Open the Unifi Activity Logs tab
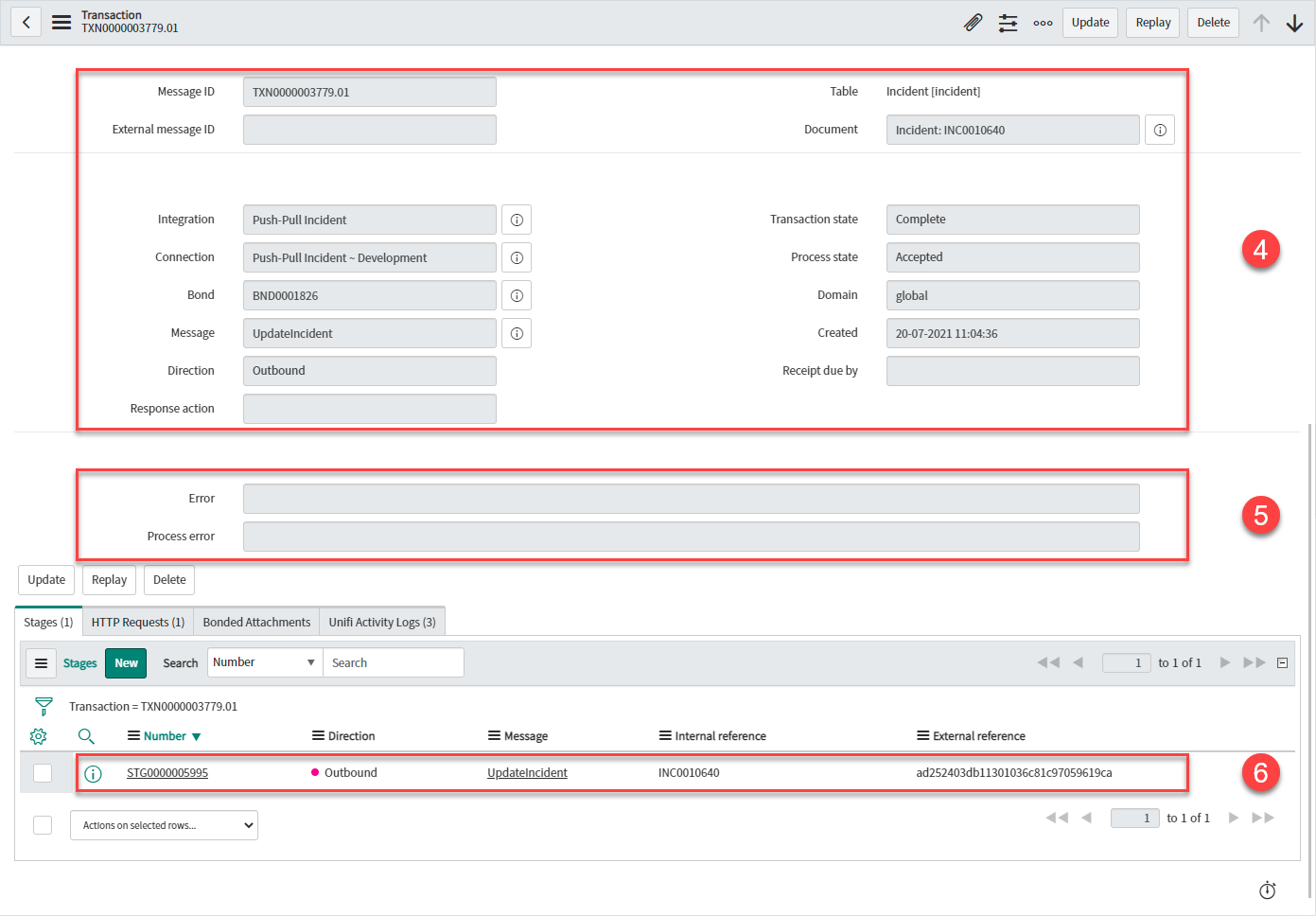The width and height of the screenshot is (1316, 916). point(382,622)
